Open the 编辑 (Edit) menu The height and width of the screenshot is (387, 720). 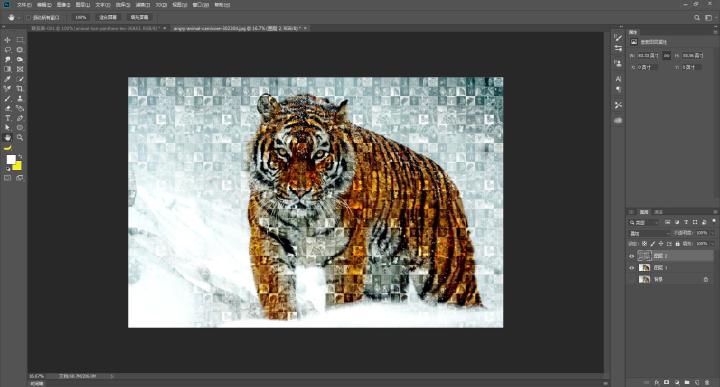point(44,5)
